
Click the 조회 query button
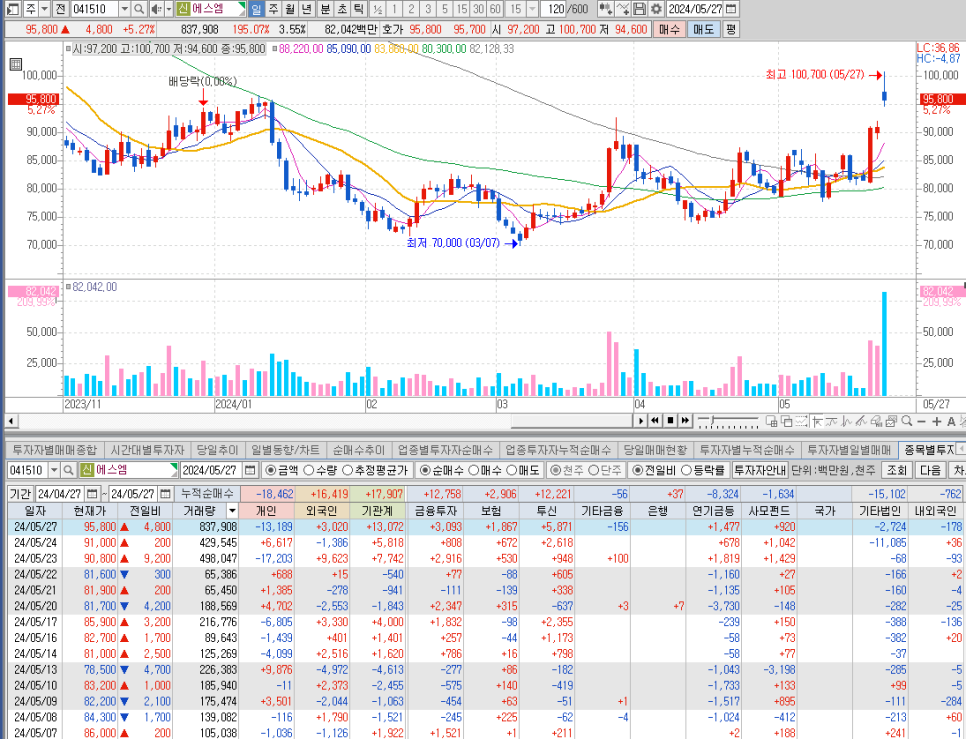point(896,470)
